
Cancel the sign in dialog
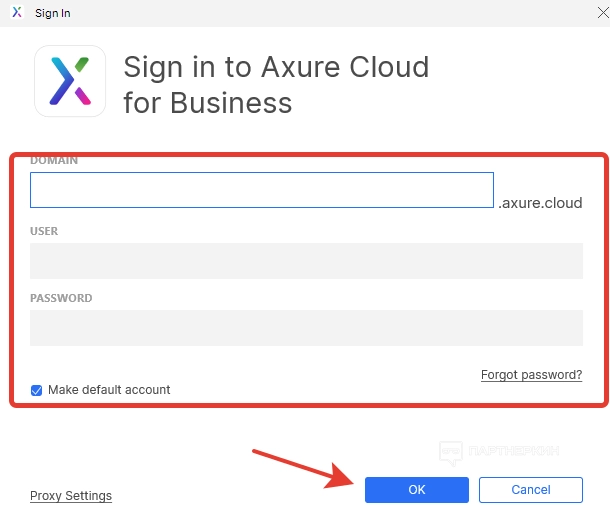530,490
